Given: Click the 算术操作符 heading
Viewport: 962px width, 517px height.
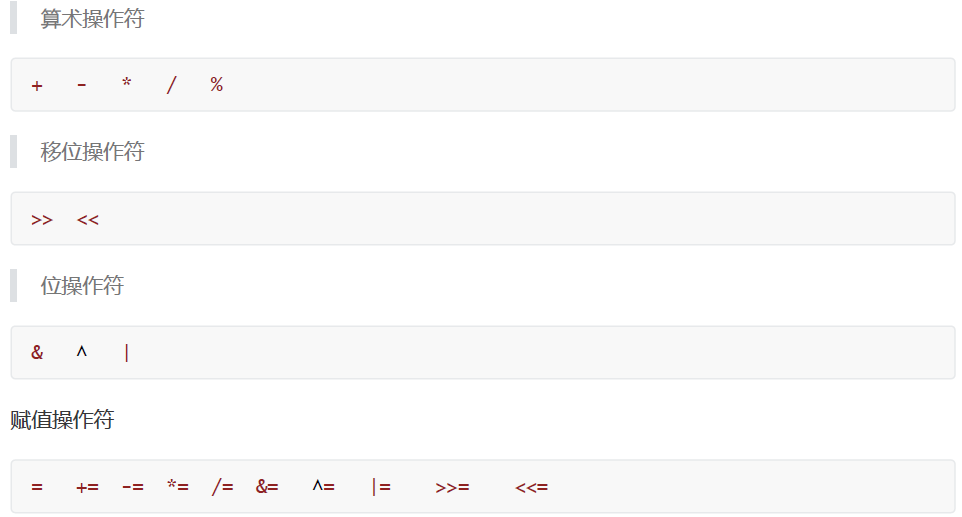Looking at the screenshot, I should pos(92,18).
